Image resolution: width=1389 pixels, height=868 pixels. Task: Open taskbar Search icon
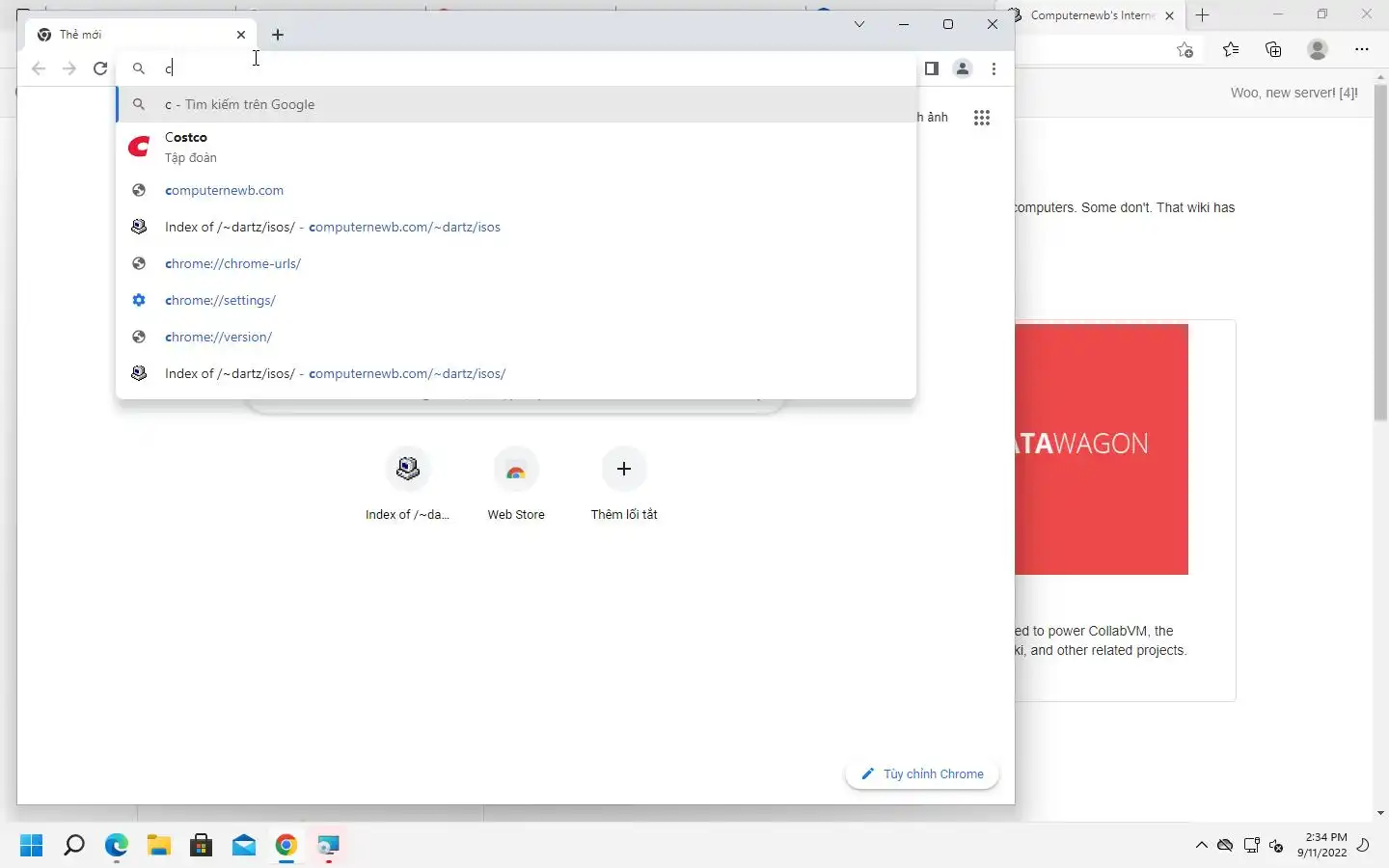74,846
